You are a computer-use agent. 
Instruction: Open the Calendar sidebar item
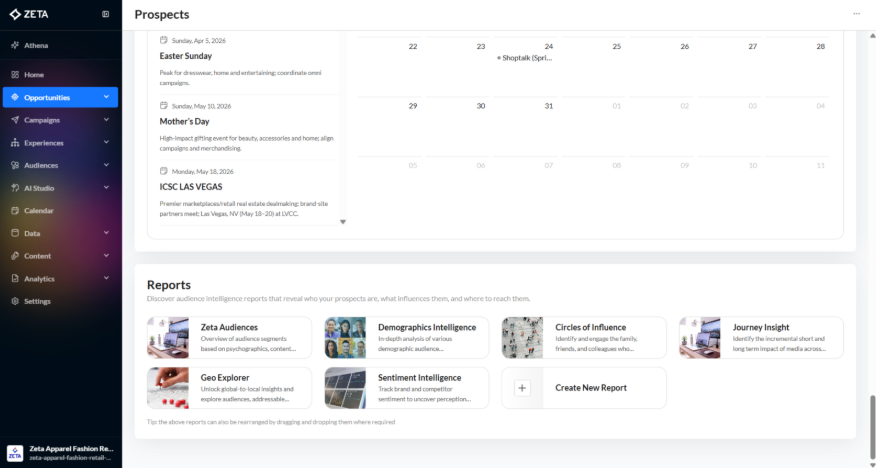[39, 211]
